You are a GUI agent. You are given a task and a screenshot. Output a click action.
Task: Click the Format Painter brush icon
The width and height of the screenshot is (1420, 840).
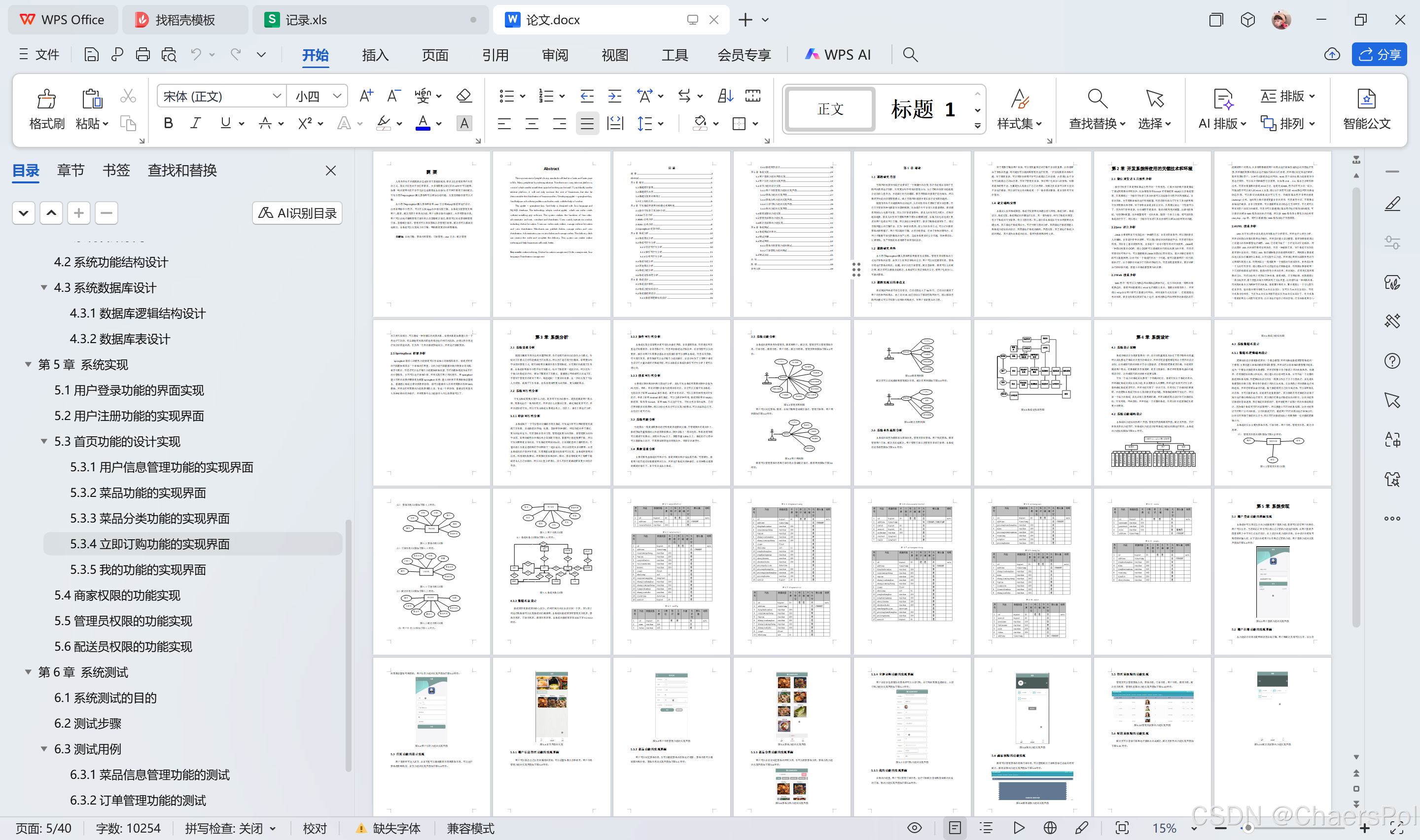coord(46,100)
